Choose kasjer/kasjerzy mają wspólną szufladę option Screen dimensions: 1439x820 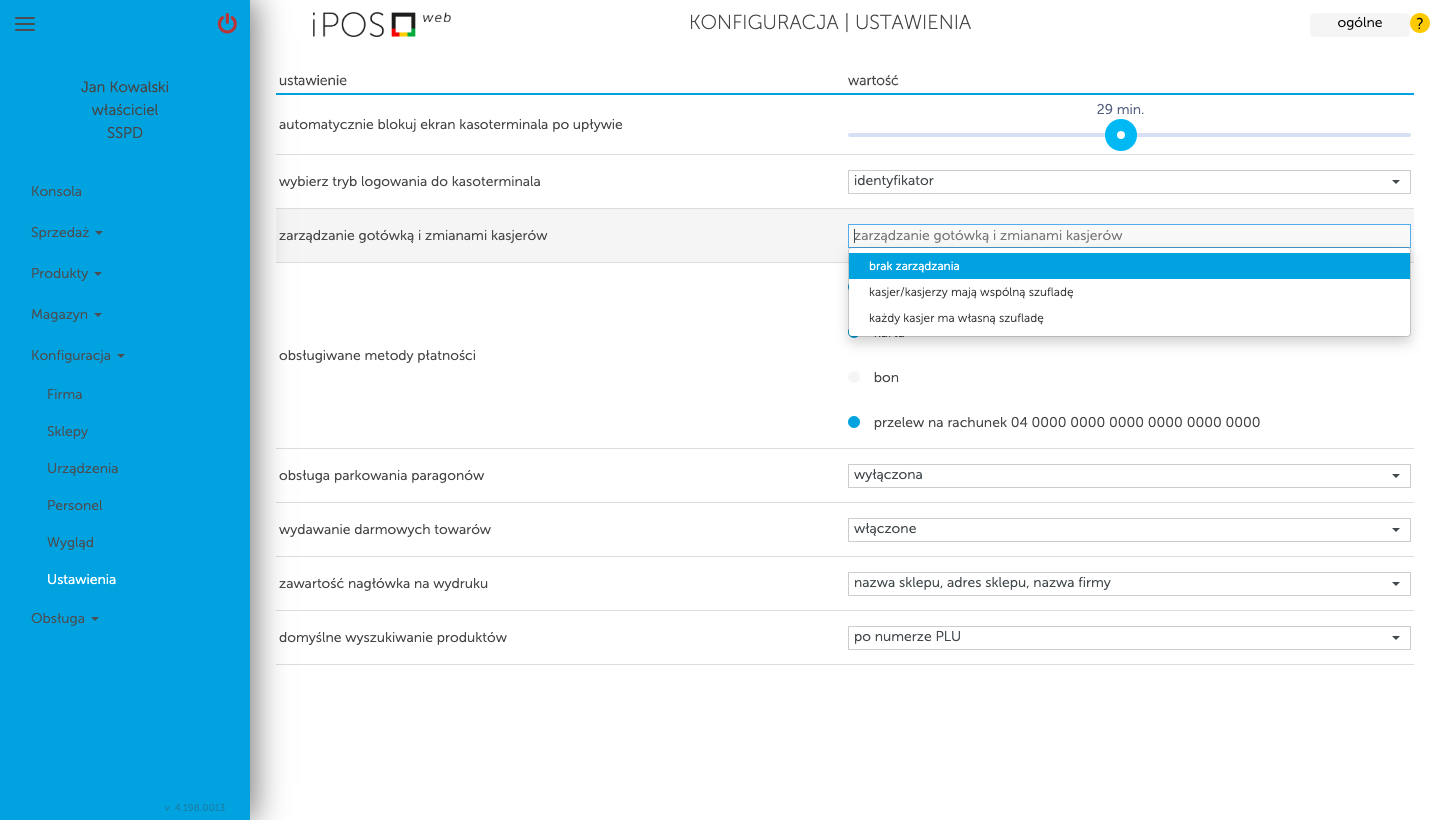(x=1129, y=292)
